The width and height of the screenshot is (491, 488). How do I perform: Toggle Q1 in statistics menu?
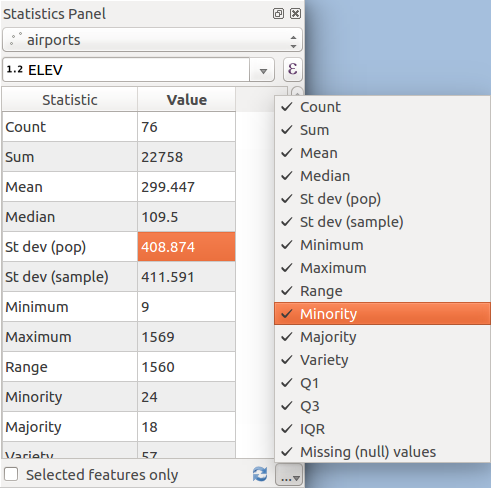point(382,383)
